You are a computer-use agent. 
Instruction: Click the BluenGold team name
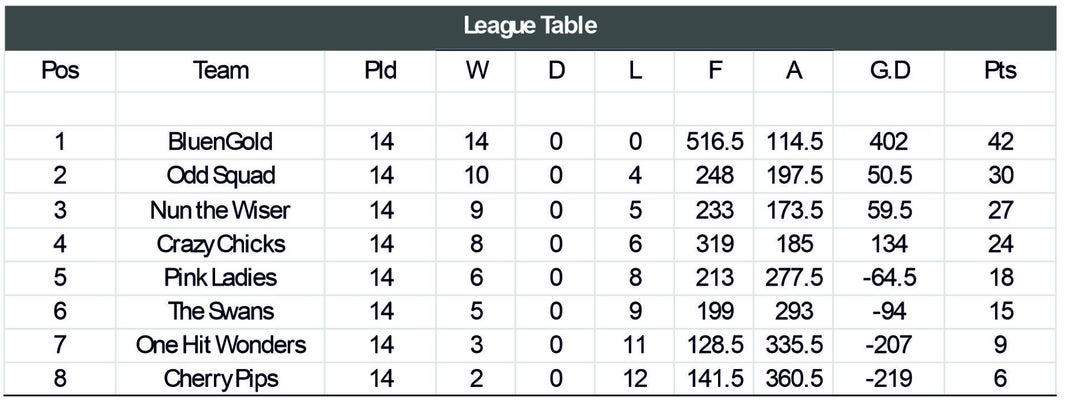[x=220, y=142]
